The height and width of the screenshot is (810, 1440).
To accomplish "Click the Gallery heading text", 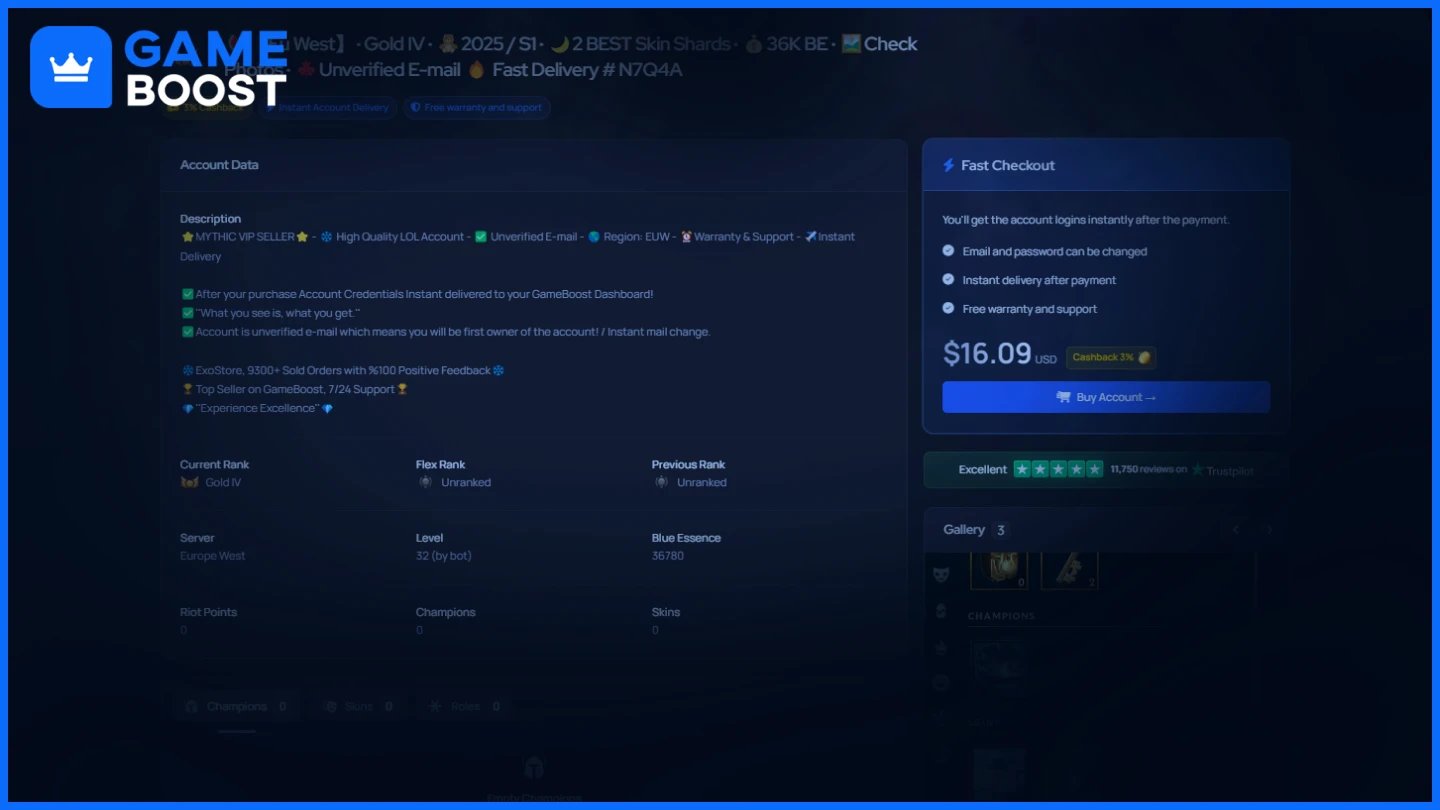I will pyautogui.click(x=964, y=530).
